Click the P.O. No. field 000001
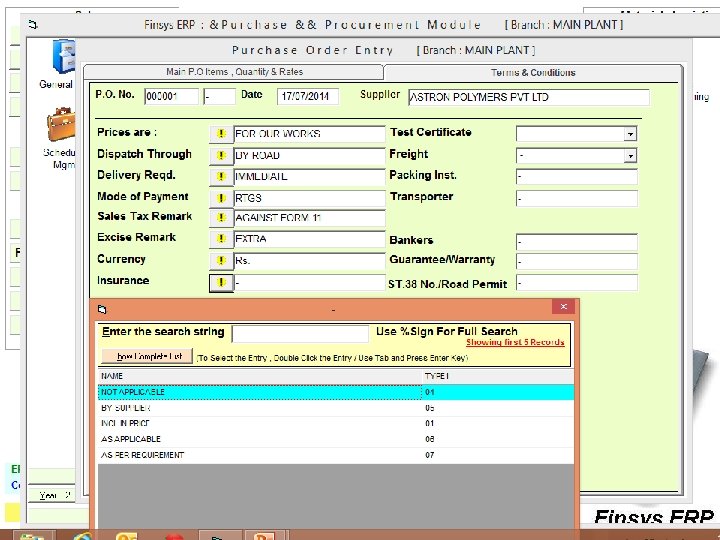 click(x=171, y=96)
